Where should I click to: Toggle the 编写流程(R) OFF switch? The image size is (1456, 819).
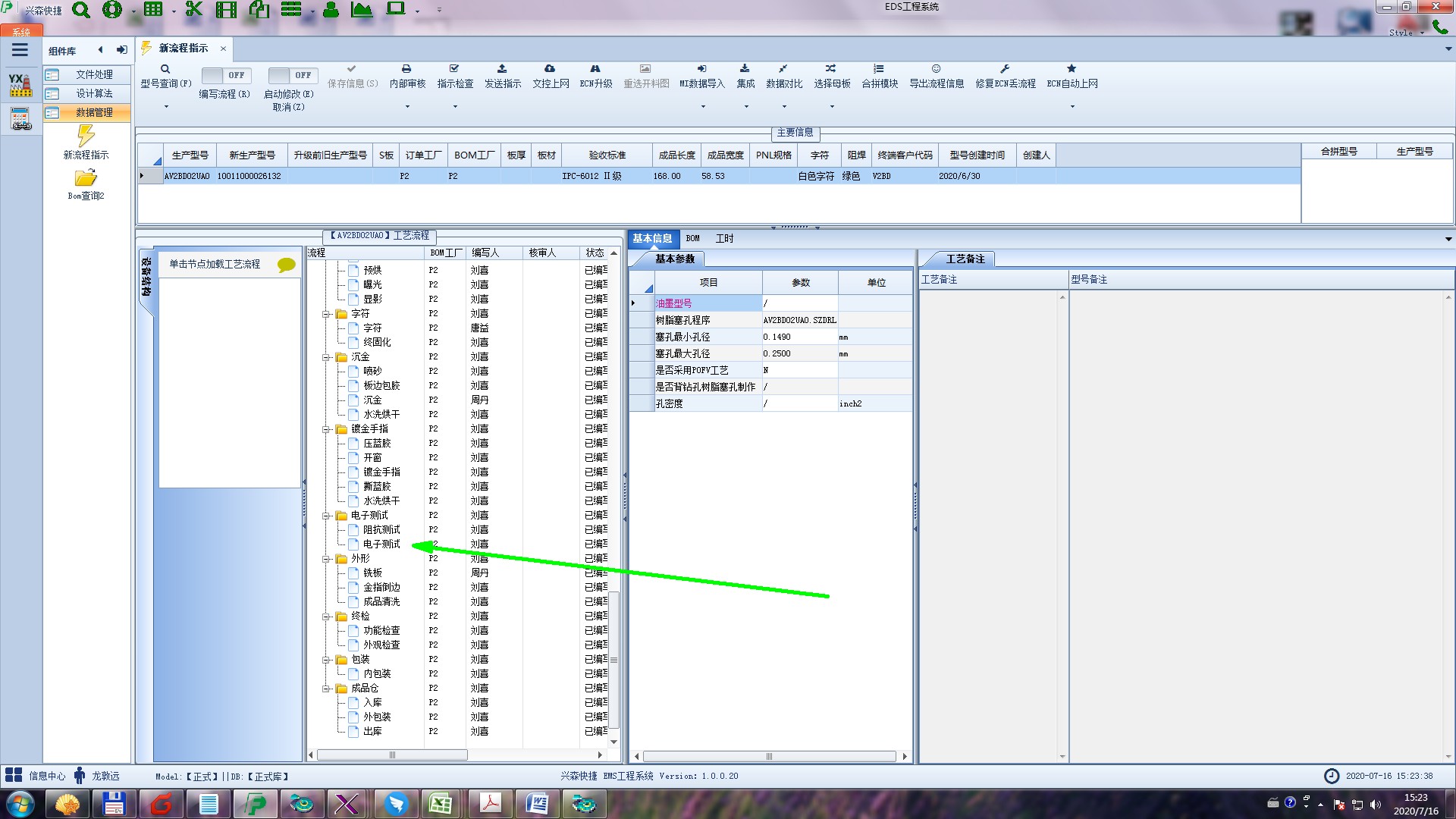(224, 75)
